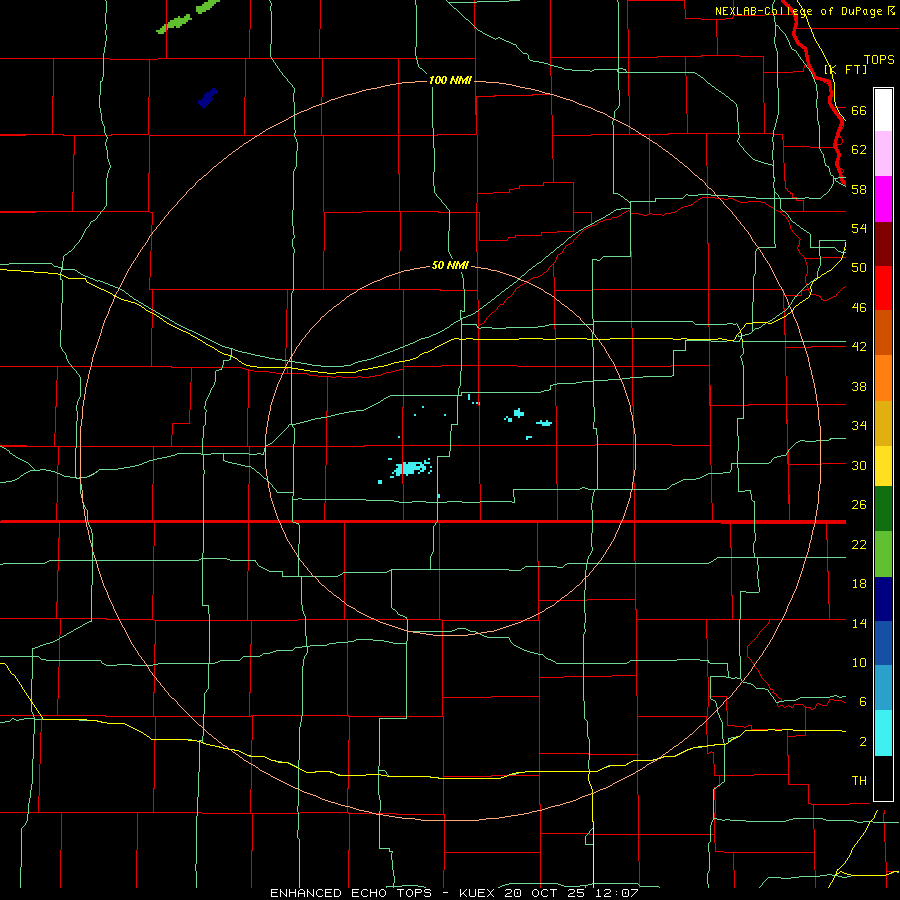Click the "TOPS" legend heading
900x900 pixels.
[x=879, y=59]
